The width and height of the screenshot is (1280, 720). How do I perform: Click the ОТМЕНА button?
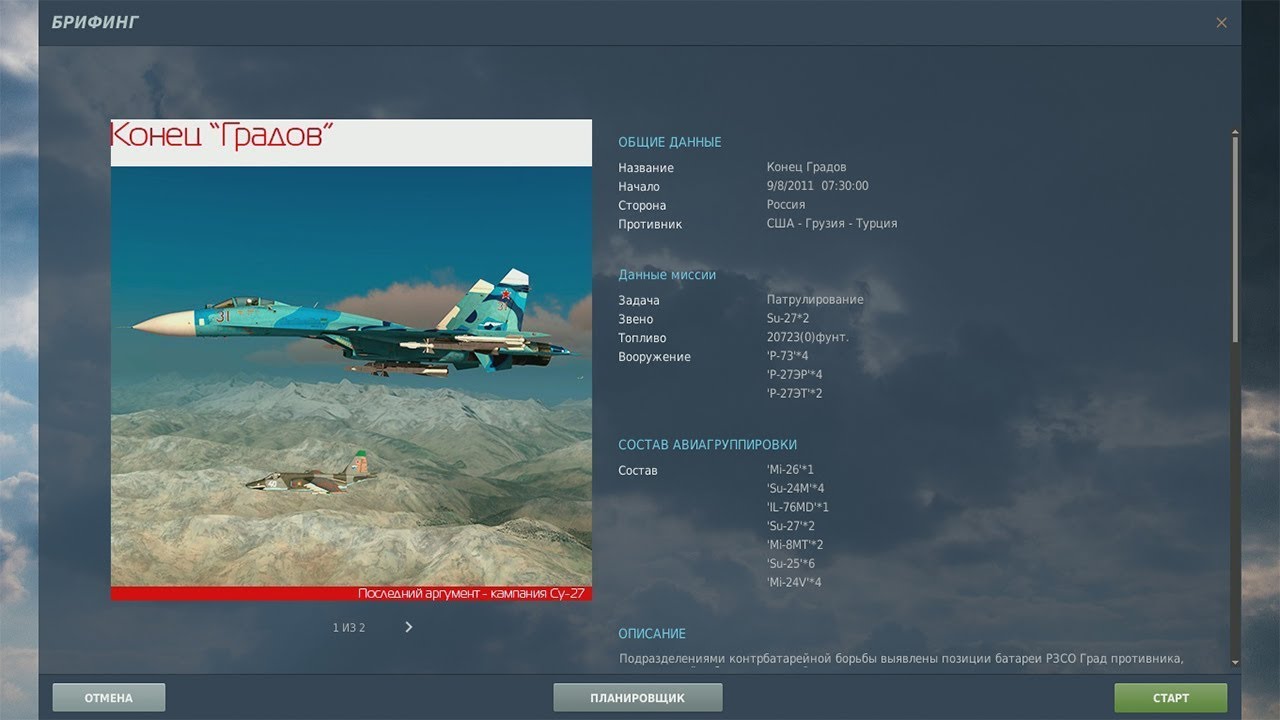pos(109,698)
